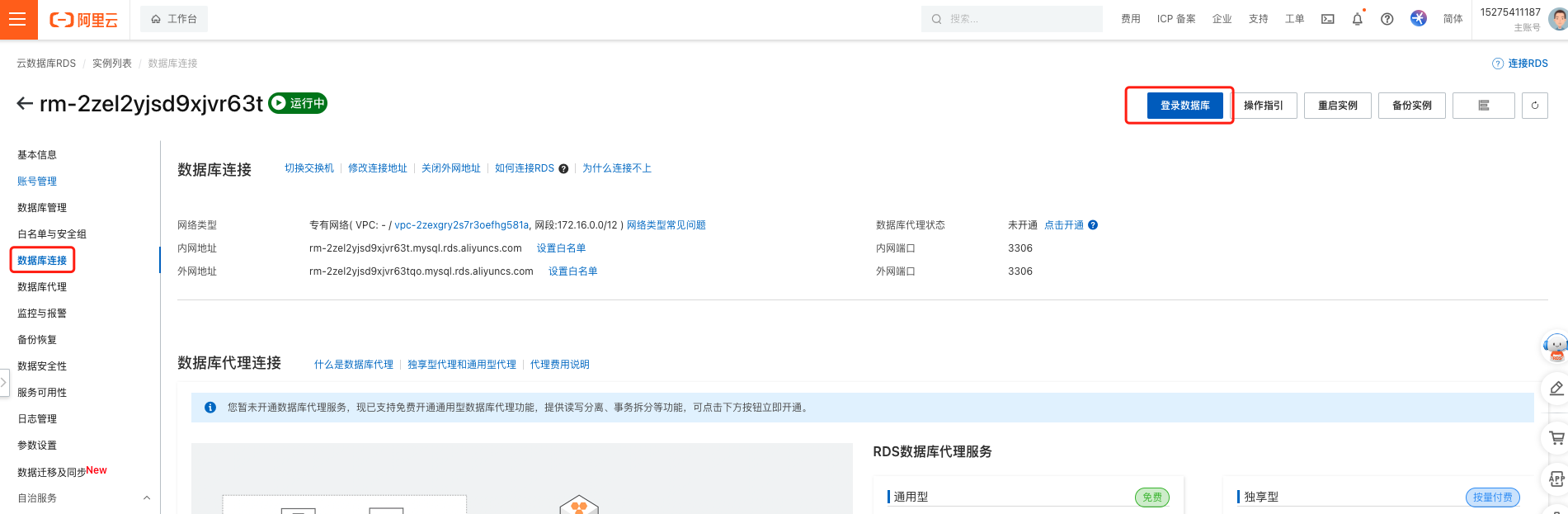The image size is (1568, 514).
Task: Click the 为什么连接不上 link
Action: (617, 168)
